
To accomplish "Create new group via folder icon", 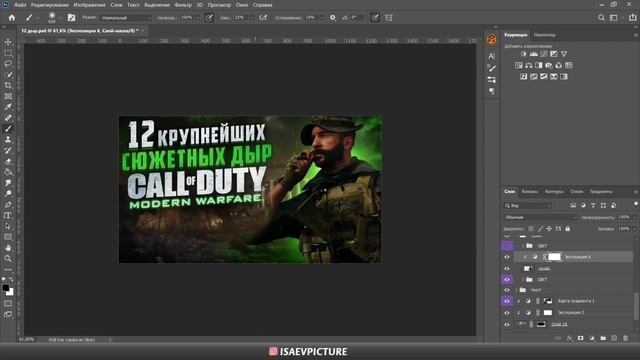I will click(x=603, y=338).
